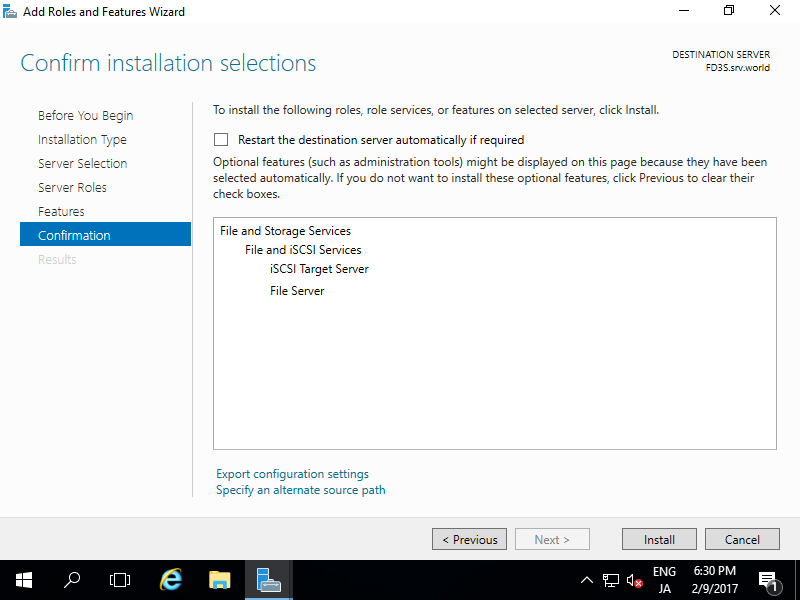800x600 pixels.
Task: Go to Server Roles step
Action: point(72,188)
